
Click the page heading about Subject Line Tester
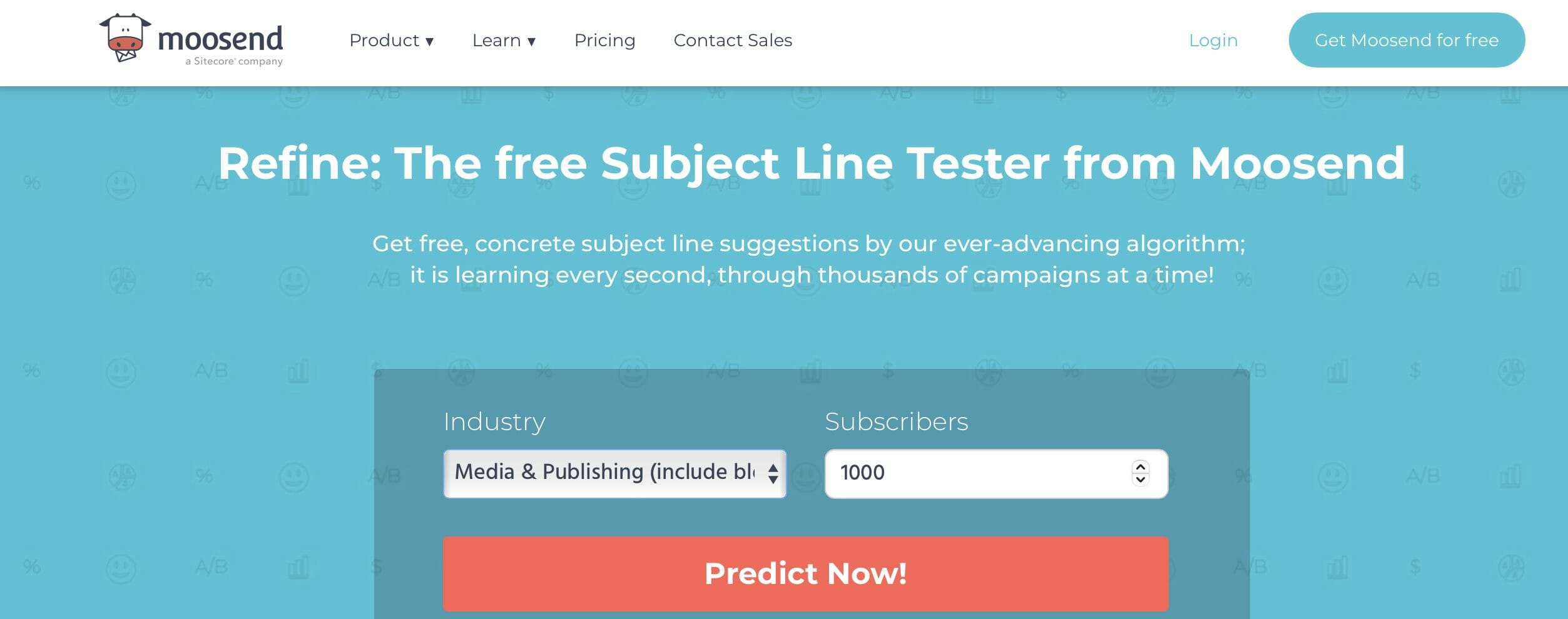coord(812,164)
